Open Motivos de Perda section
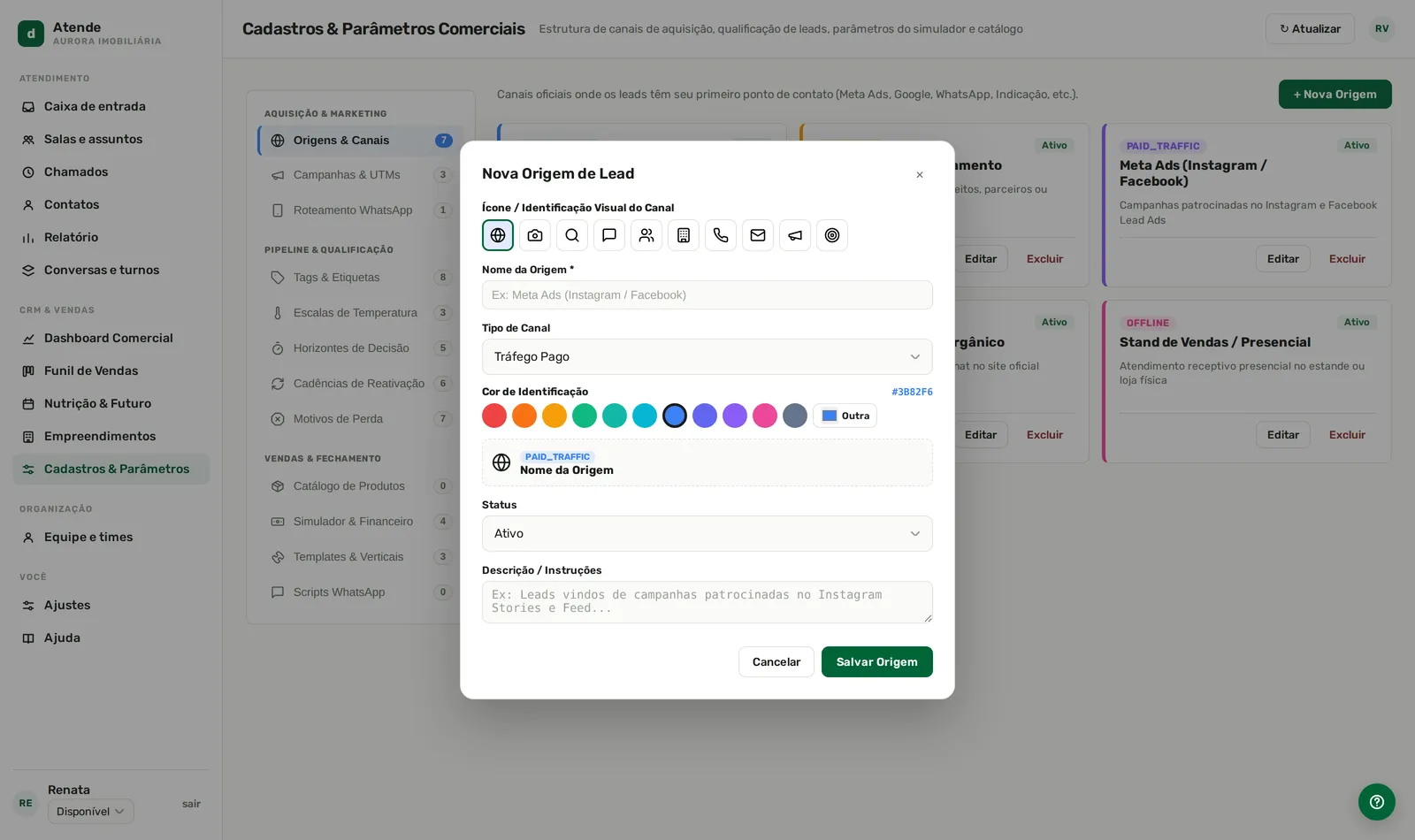 (359, 419)
